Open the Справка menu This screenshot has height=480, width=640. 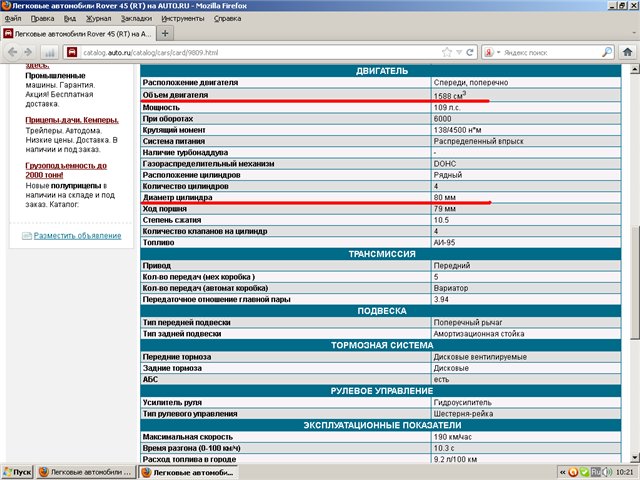227,18
